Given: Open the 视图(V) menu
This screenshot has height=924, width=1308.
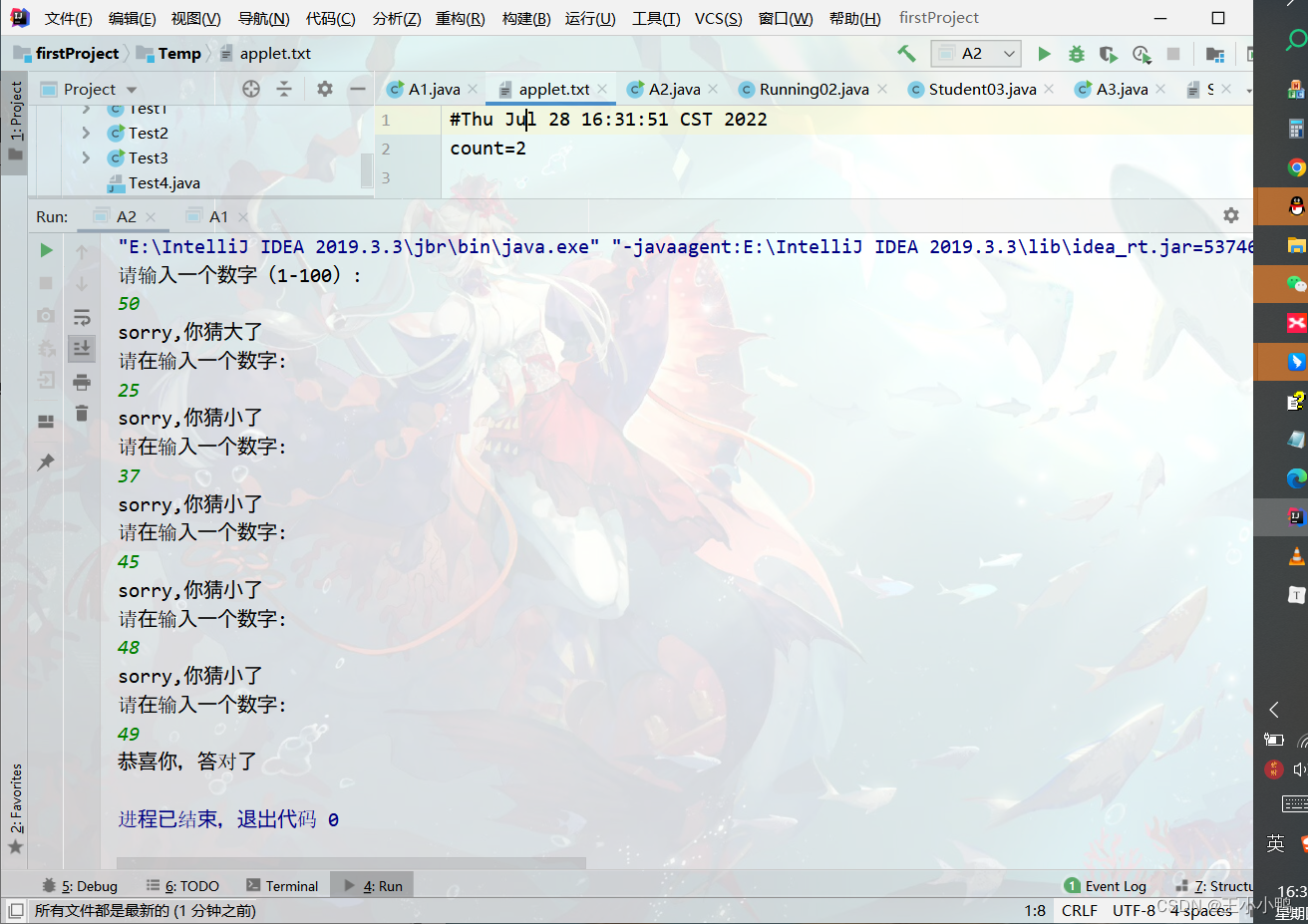Looking at the screenshot, I should coord(195,18).
